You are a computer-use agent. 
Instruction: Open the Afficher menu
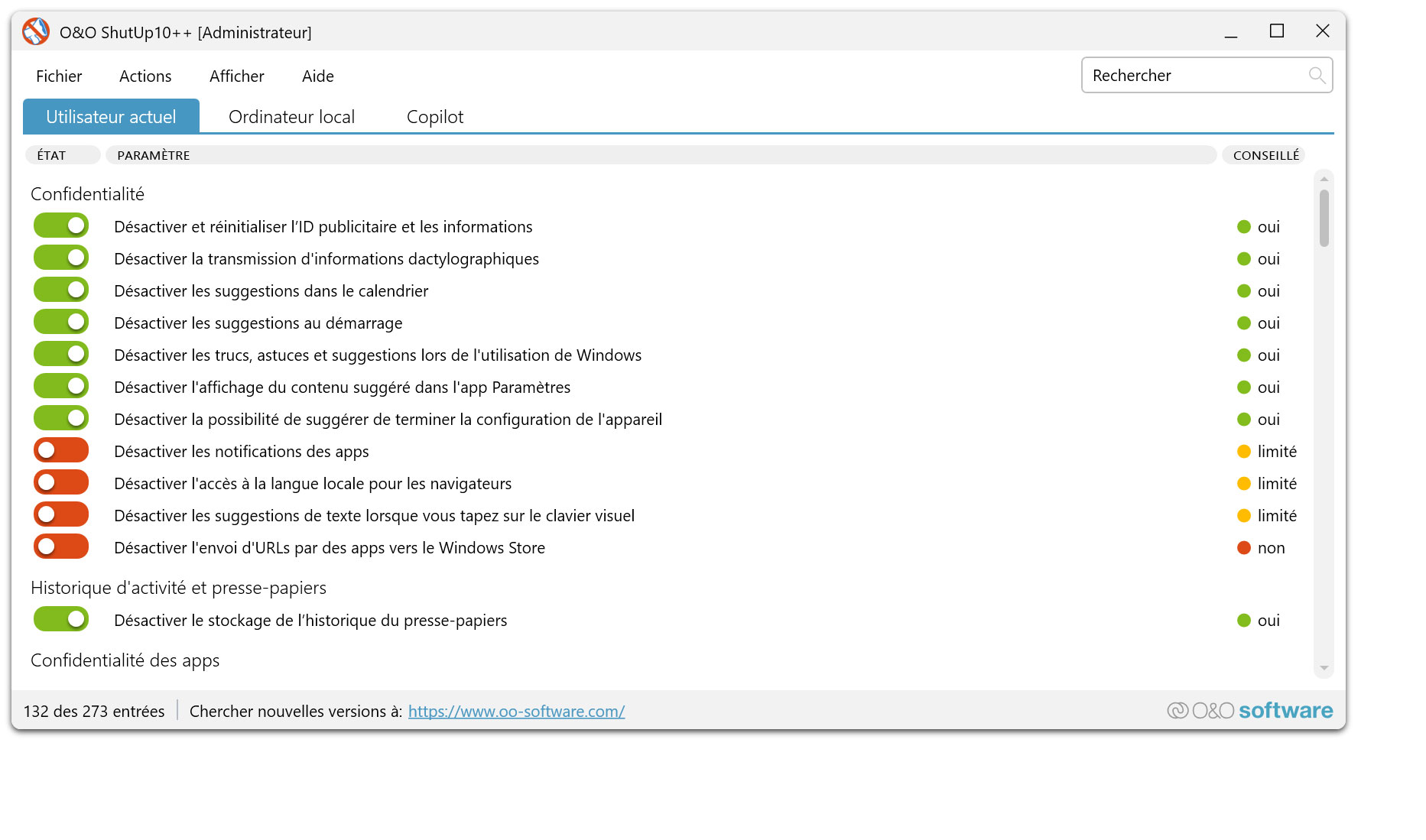click(236, 76)
